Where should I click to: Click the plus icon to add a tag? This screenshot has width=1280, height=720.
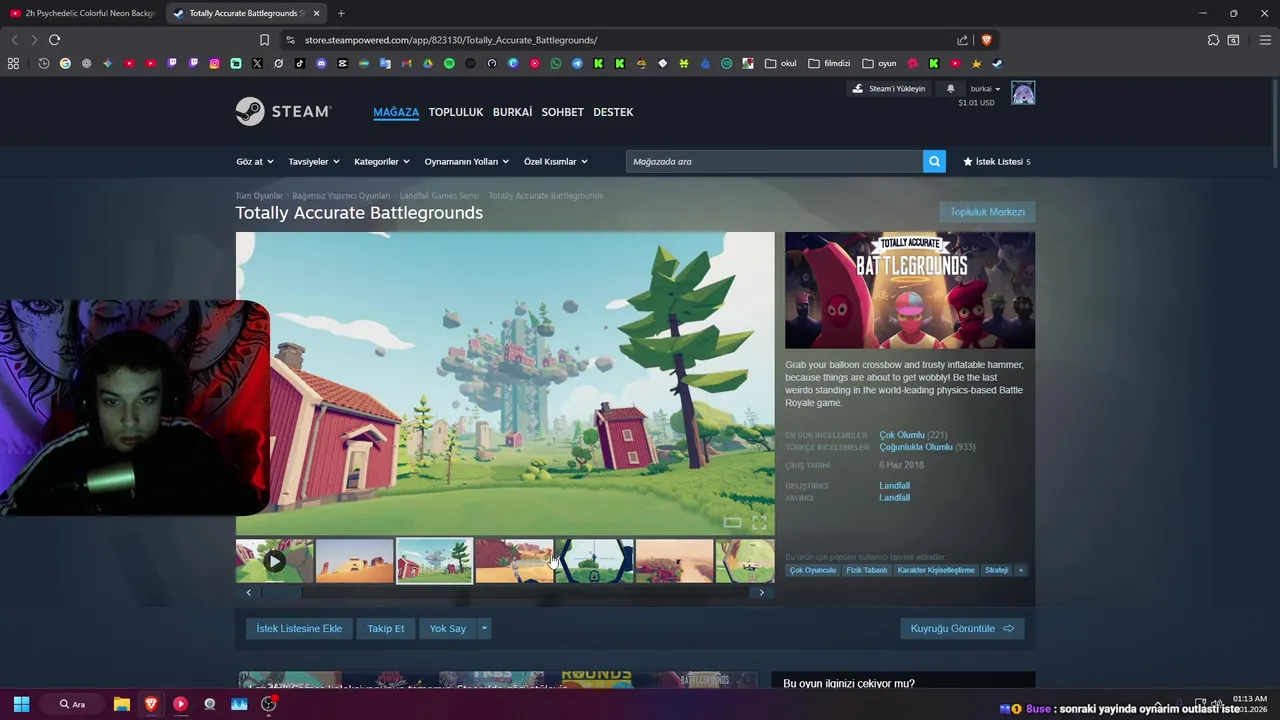pos(1021,570)
